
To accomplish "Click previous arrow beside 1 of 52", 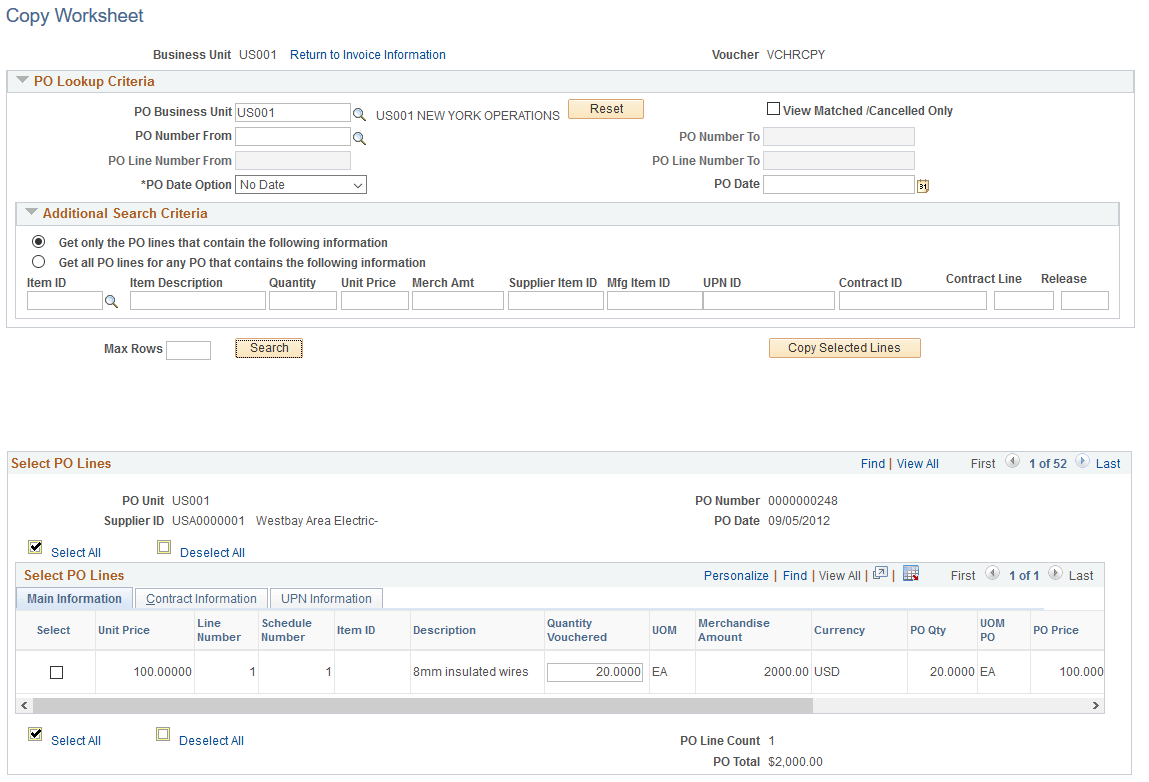I will pyautogui.click(x=1012, y=463).
